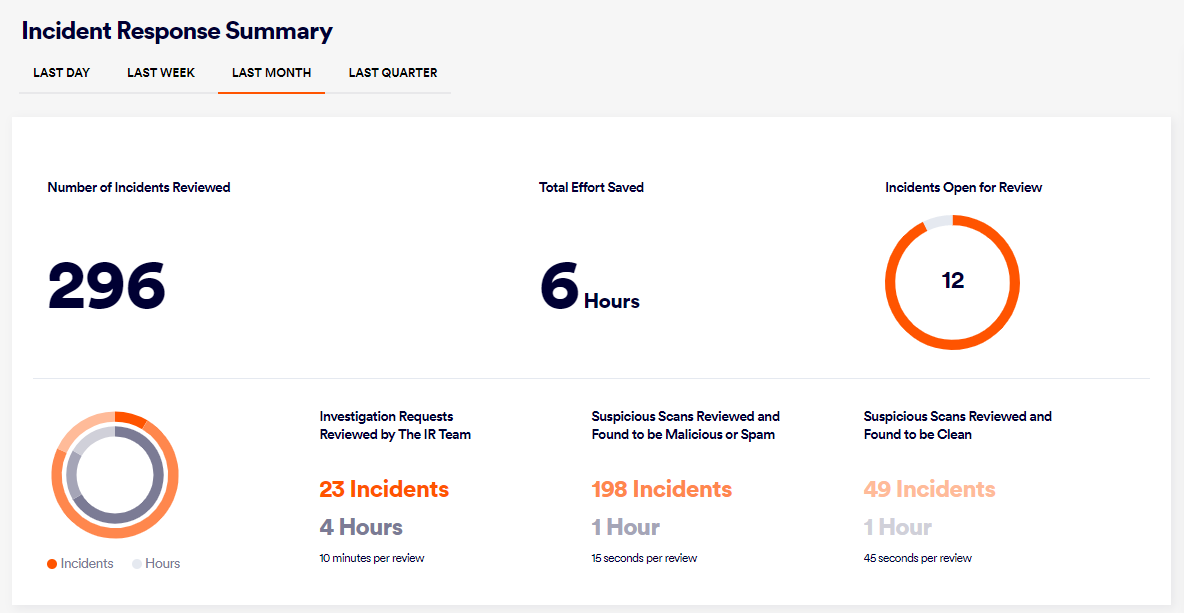The height and width of the screenshot is (613, 1184).
Task: Switch to the Last Day tab
Action: [61, 73]
